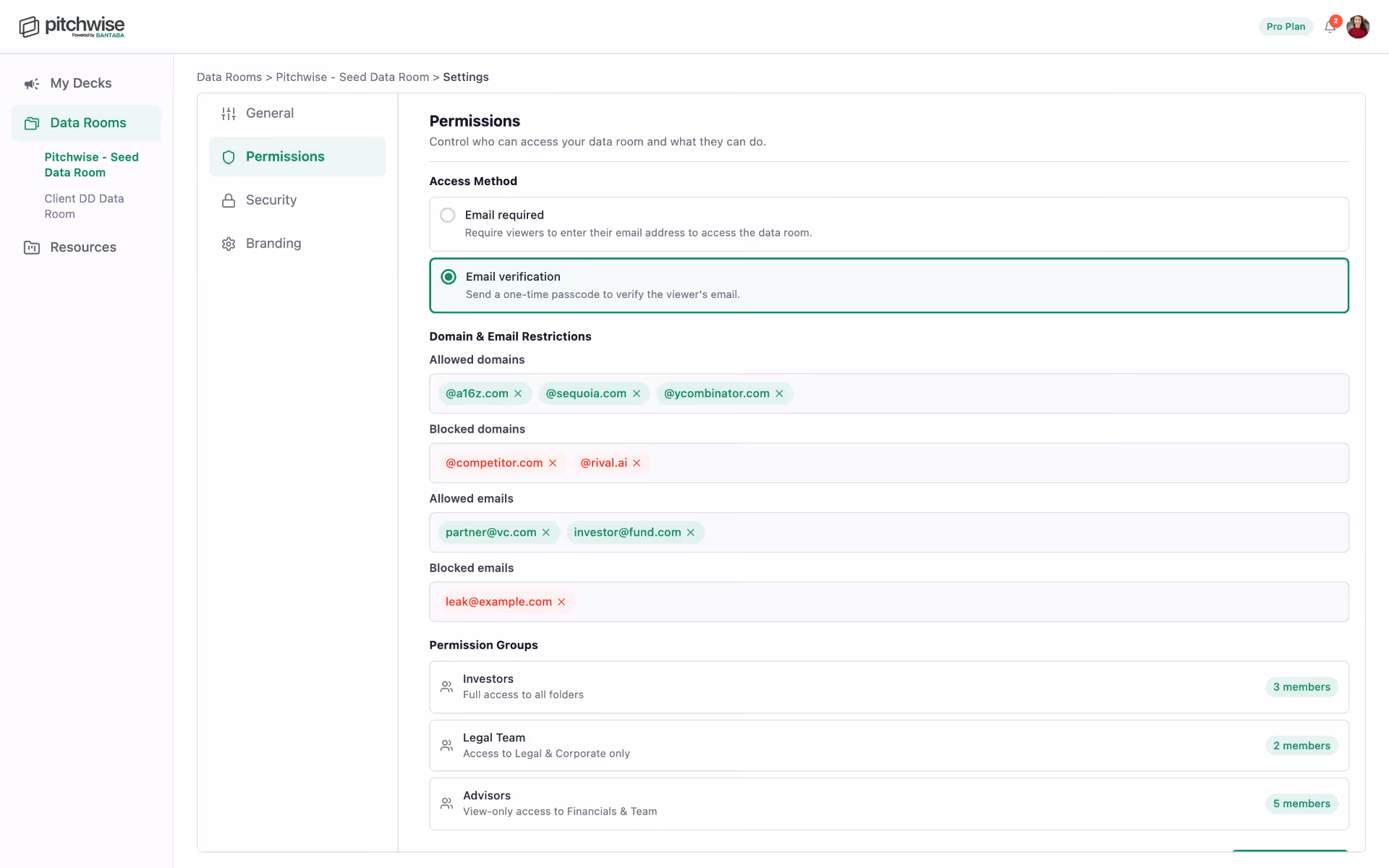Remove the @a16z.com allowed domain tag
Viewport: 1389px width, 868px height.
[x=518, y=393]
